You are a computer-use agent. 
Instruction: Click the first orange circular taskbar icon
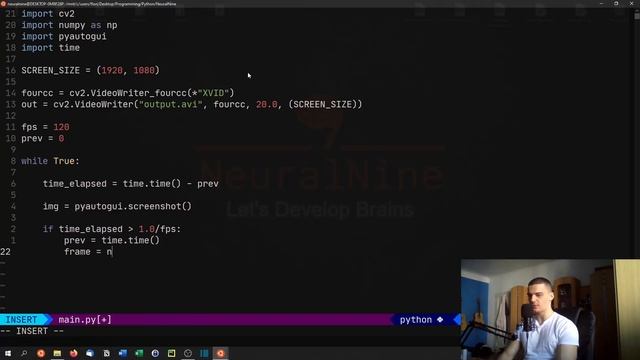41,353
